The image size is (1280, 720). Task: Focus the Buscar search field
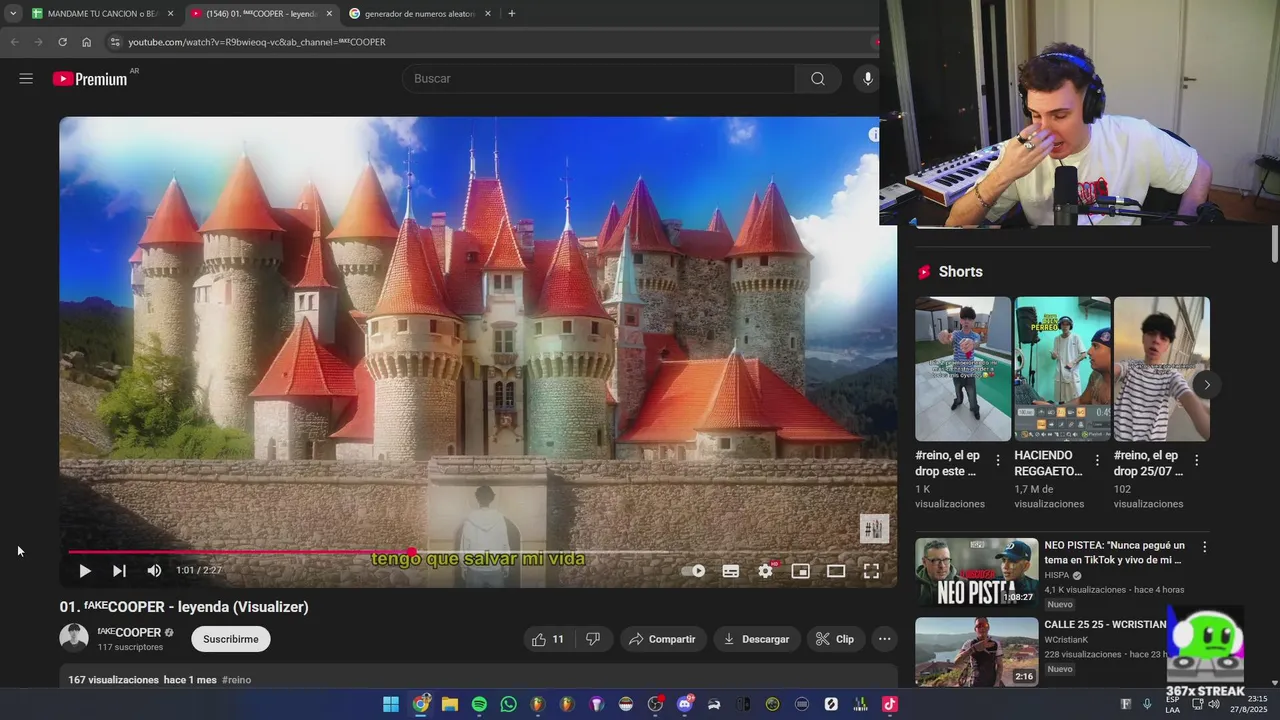(598, 79)
